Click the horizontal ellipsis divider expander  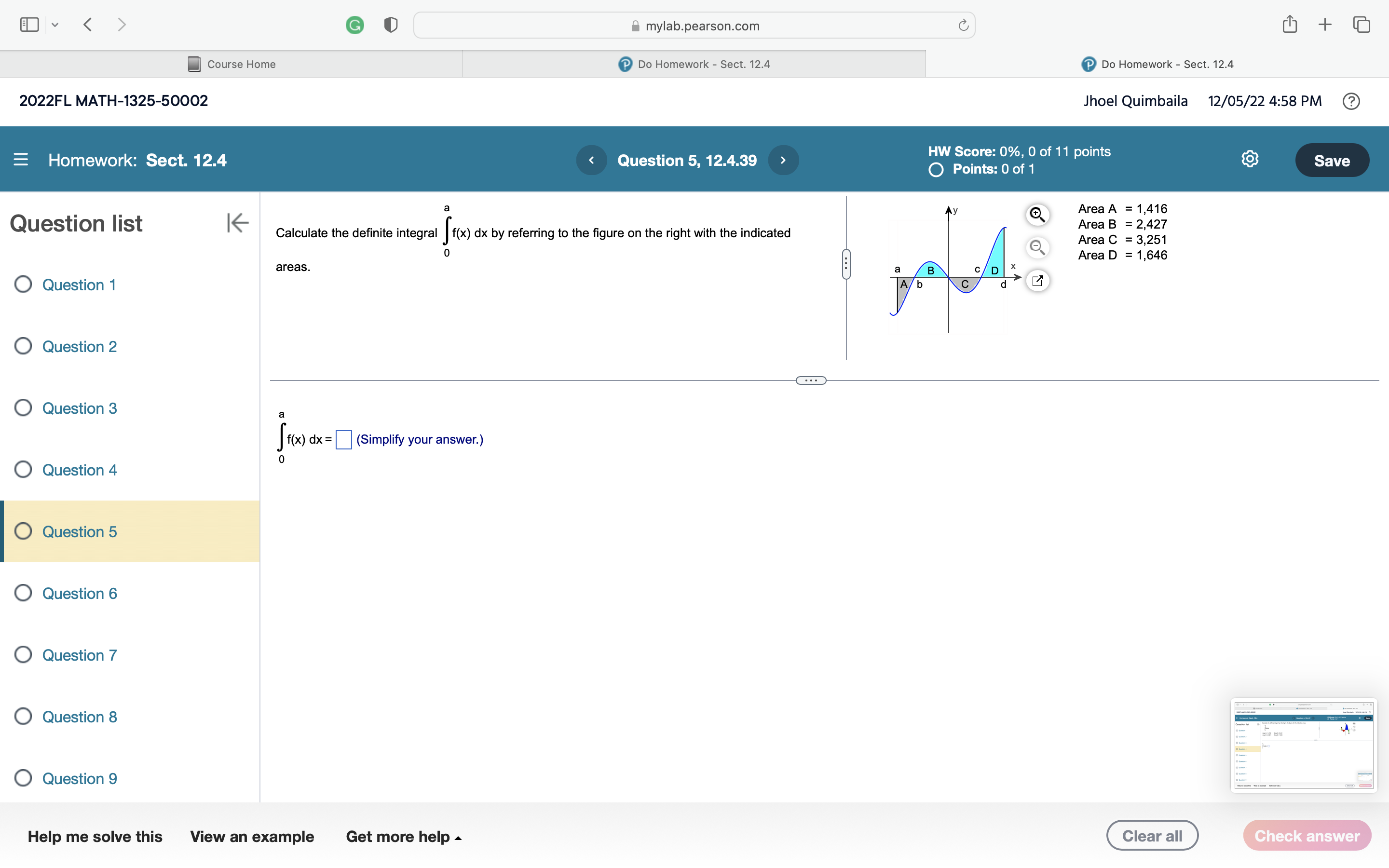[810, 380]
